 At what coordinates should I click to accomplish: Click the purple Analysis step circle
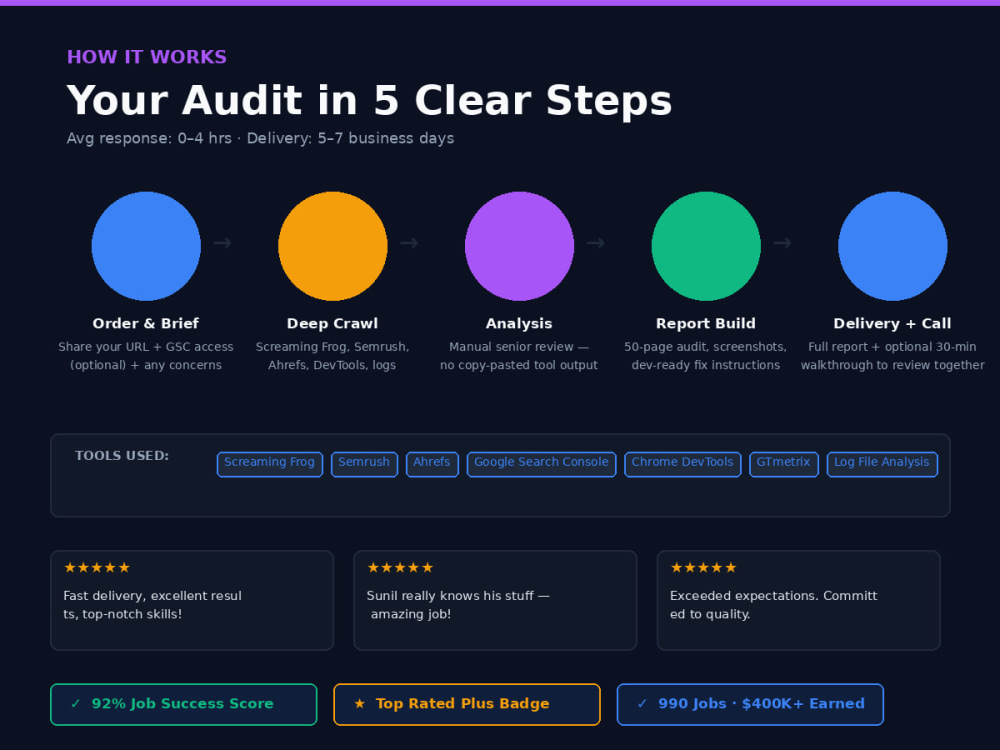click(x=519, y=246)
